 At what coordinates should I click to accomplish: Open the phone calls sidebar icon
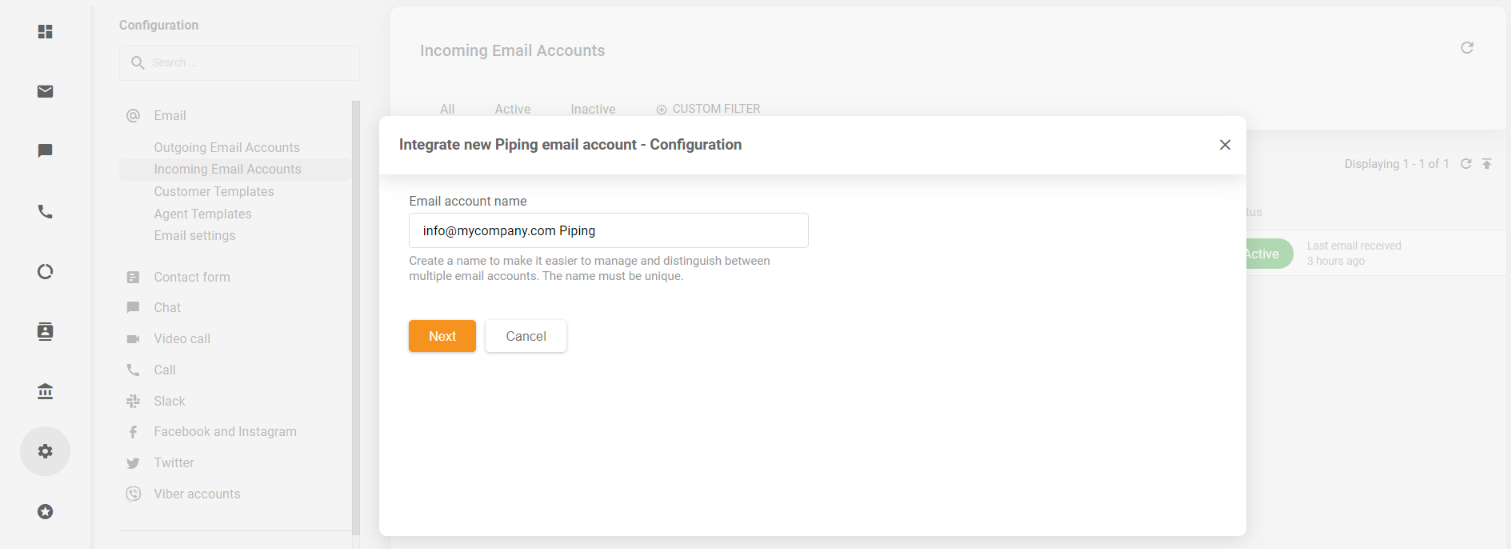click(45, 212)
